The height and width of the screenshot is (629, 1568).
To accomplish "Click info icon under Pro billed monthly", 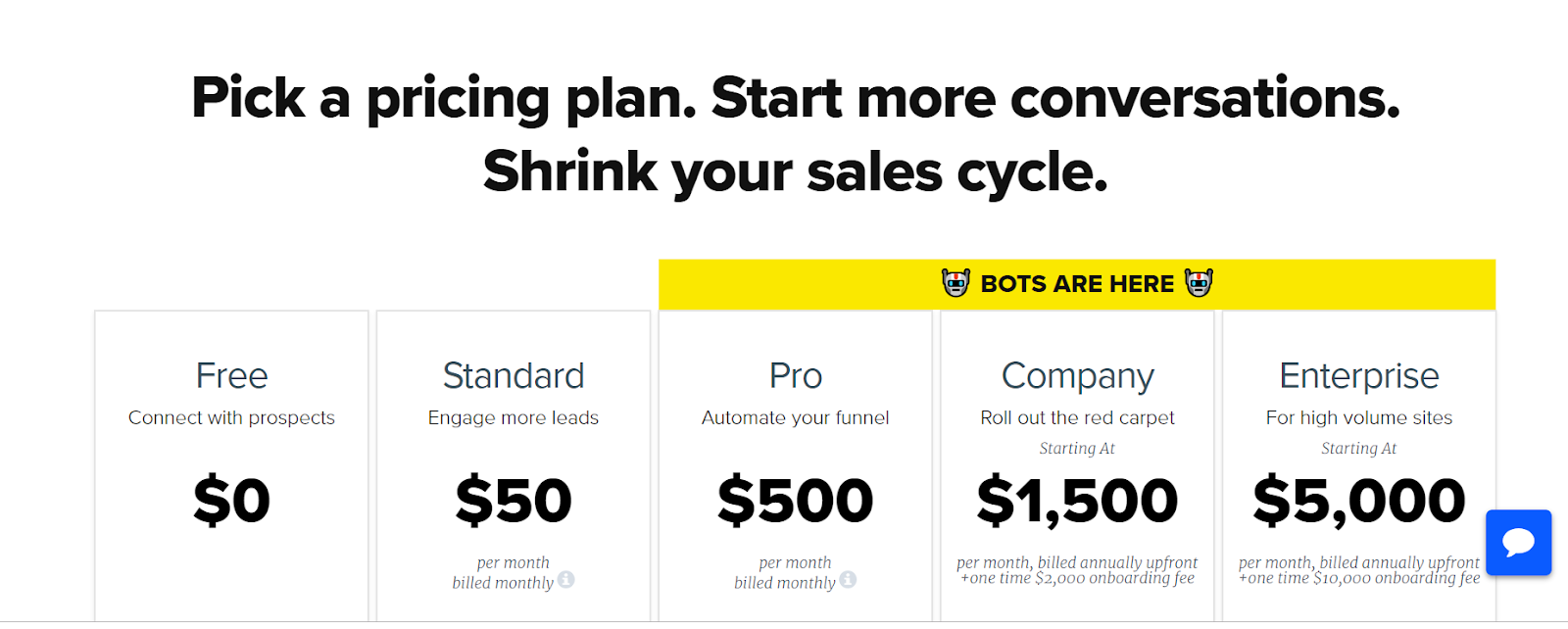I will click(x=848, y=580).
